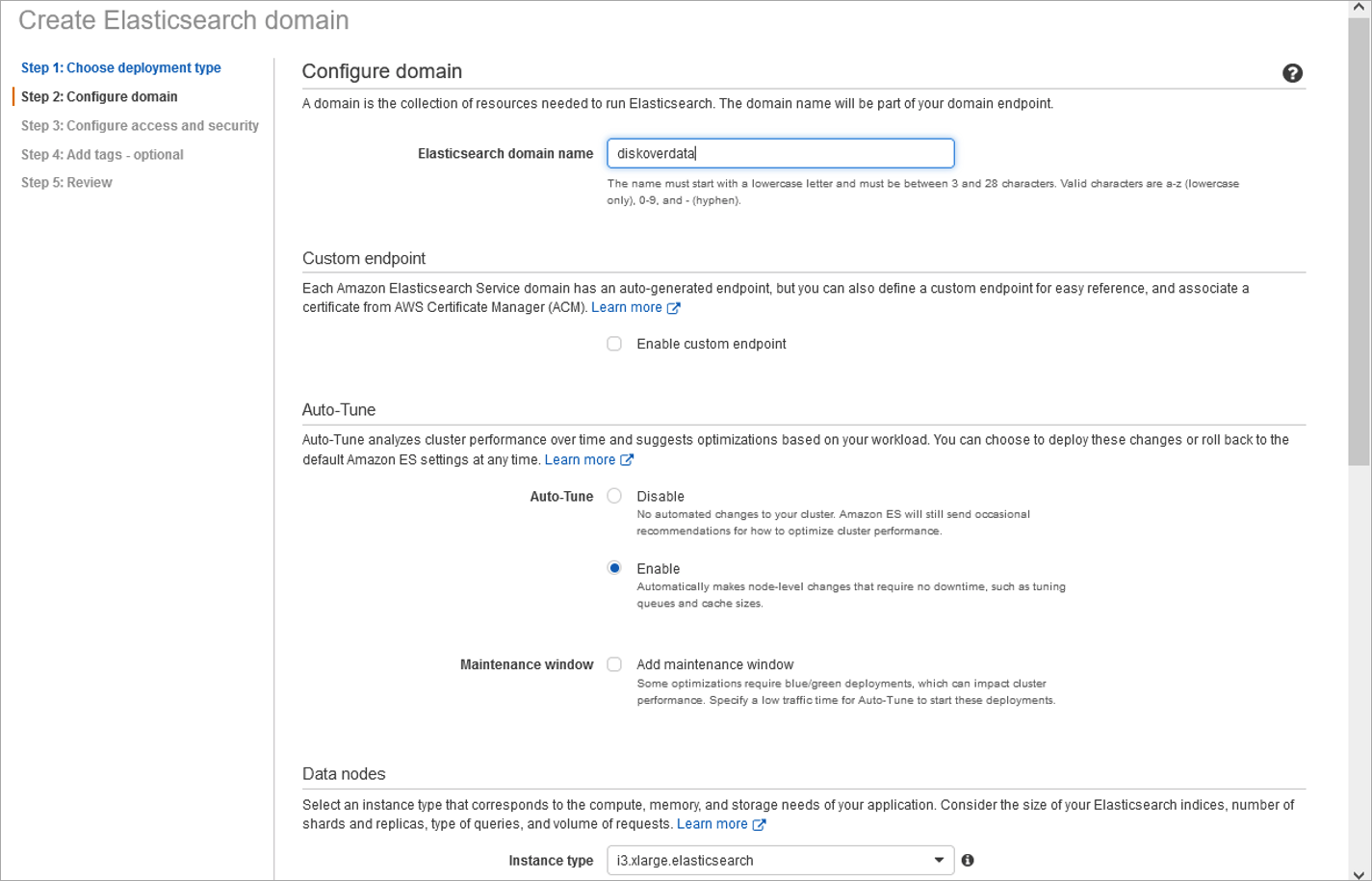The width and height of the screenshot is (1372, 881).
Task: Check Add maintenance window
Action: [x=614, y=664]
